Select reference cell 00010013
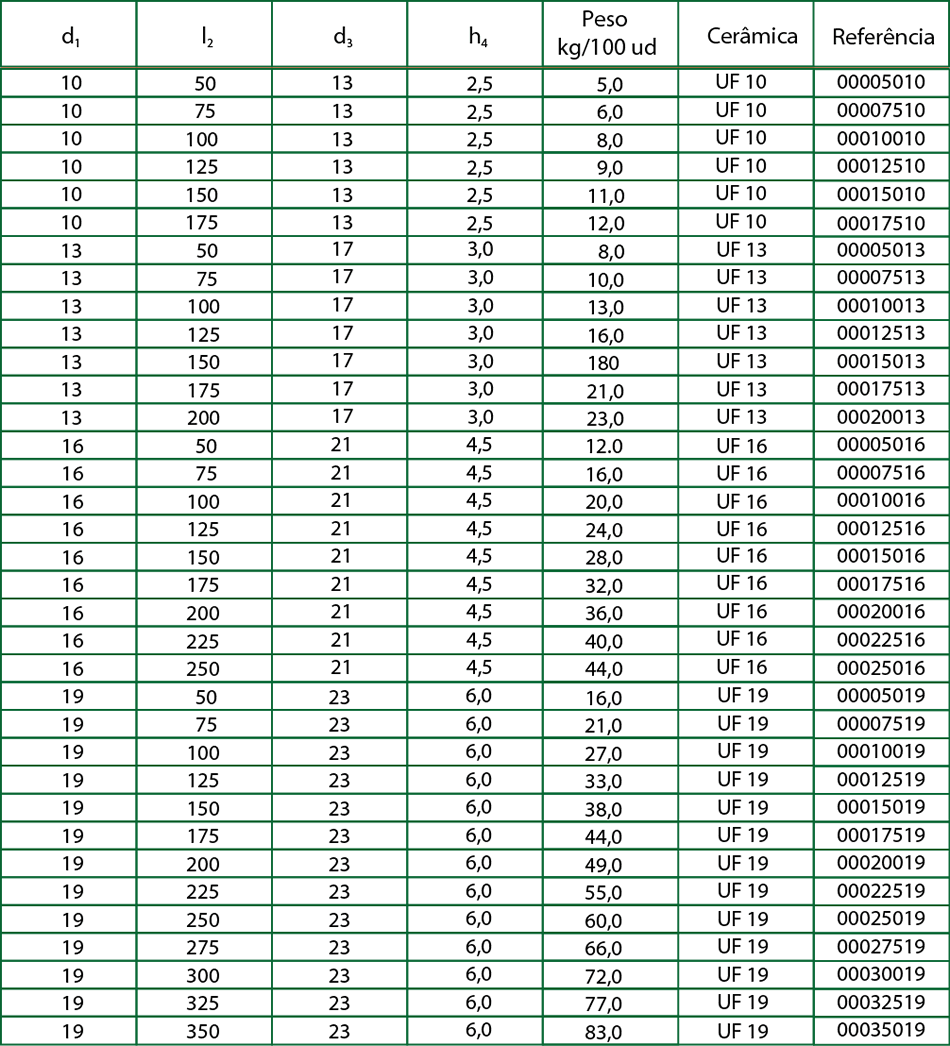Viewport: 950px width, 1046px height. point(881,306)
